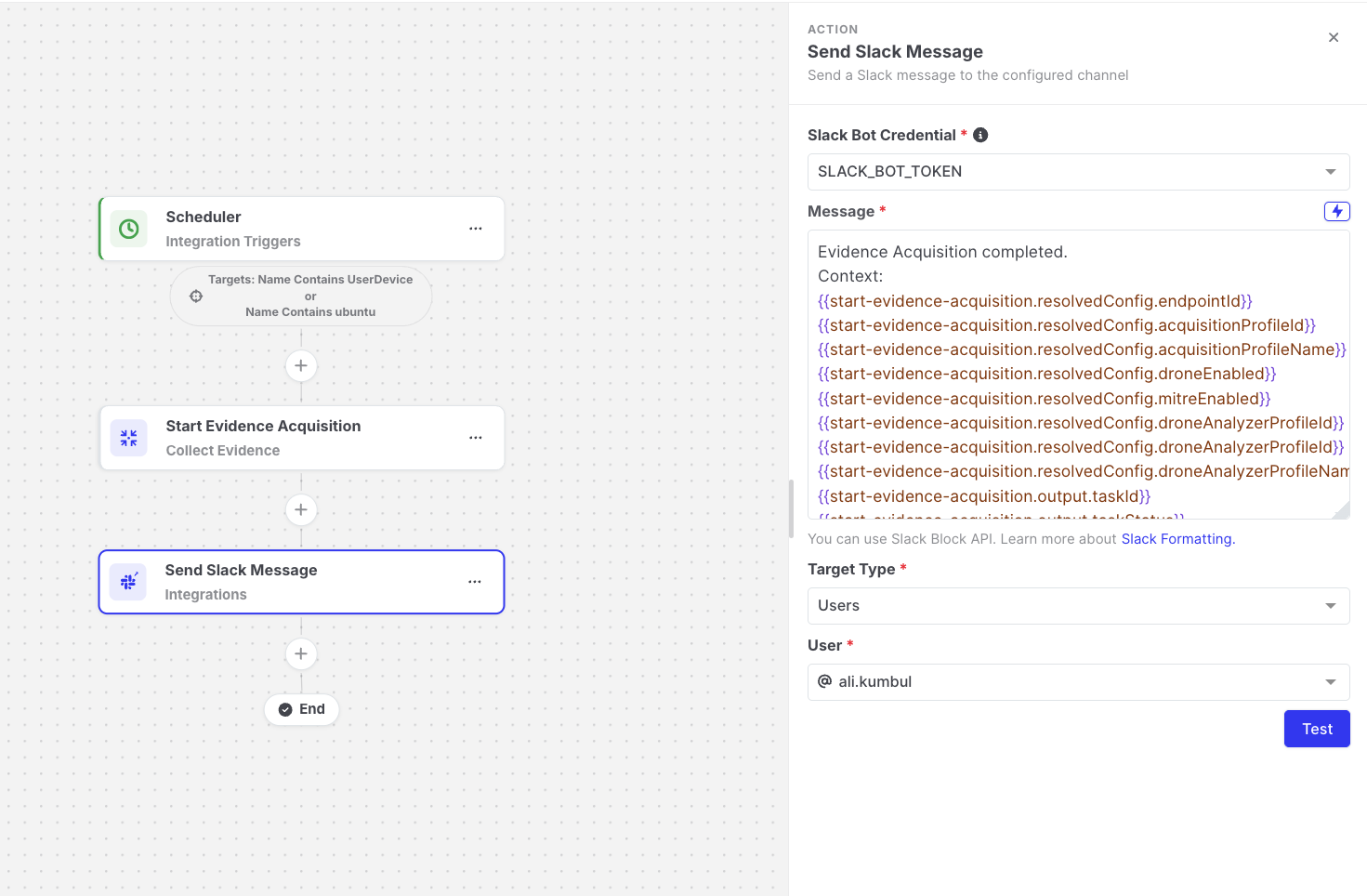
Task: Open the dynamic variables lightning picker
Action: (1337, 211)
